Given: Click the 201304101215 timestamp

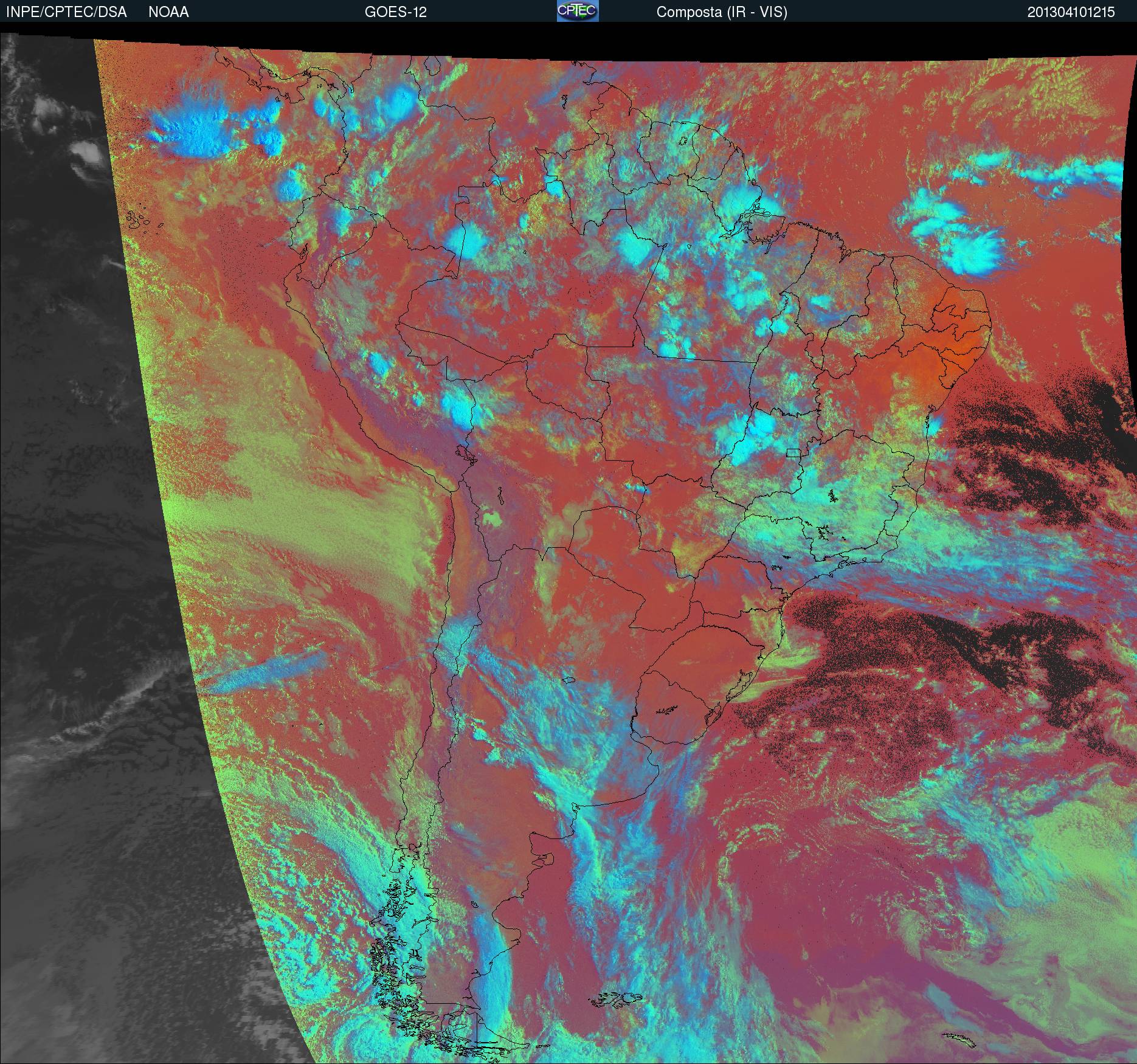Looking at the screenshot, I should [1071, 12].
